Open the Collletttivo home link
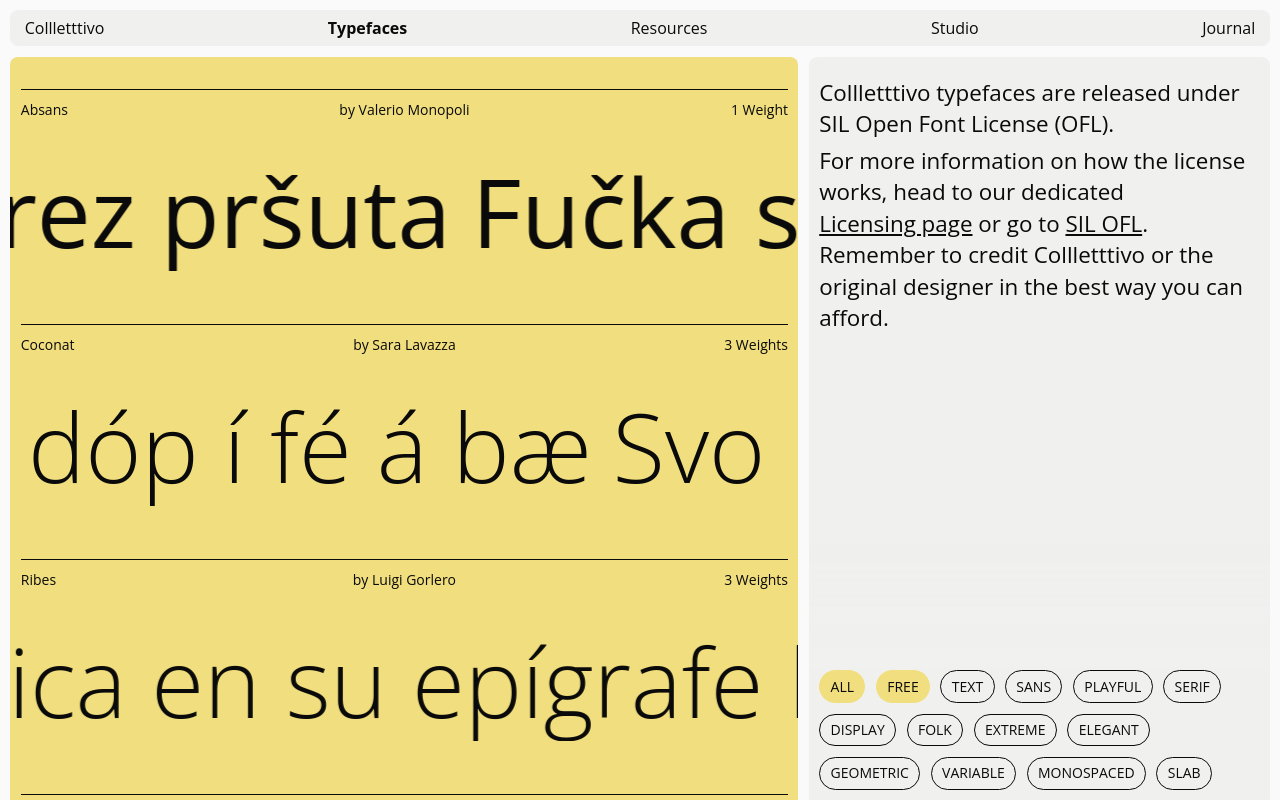 [x=64, y=28]
